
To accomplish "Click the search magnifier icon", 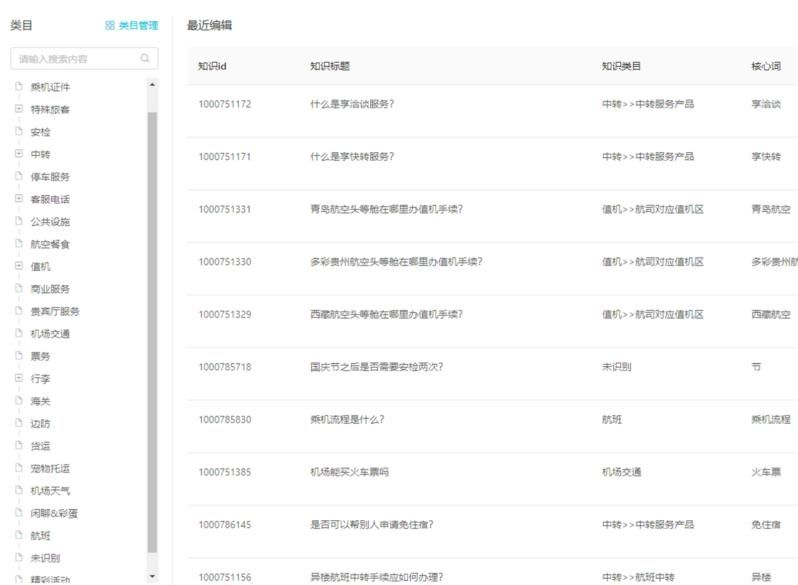I will click(145, 59).
